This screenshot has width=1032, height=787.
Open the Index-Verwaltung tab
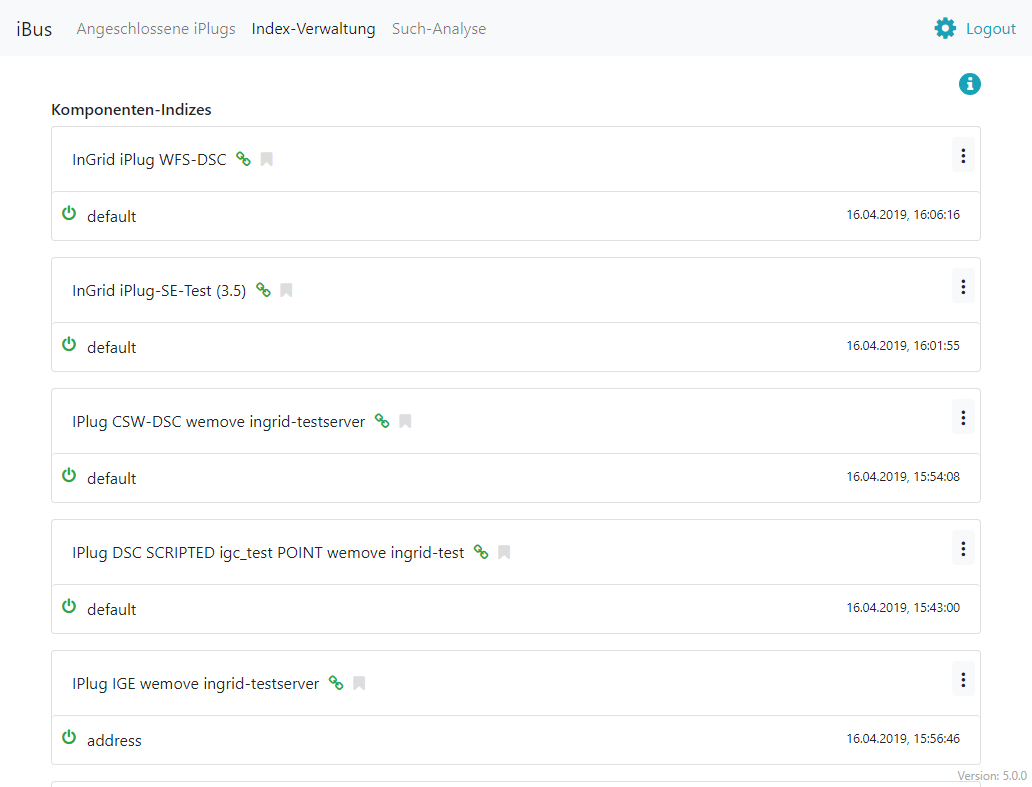[313, 29]
